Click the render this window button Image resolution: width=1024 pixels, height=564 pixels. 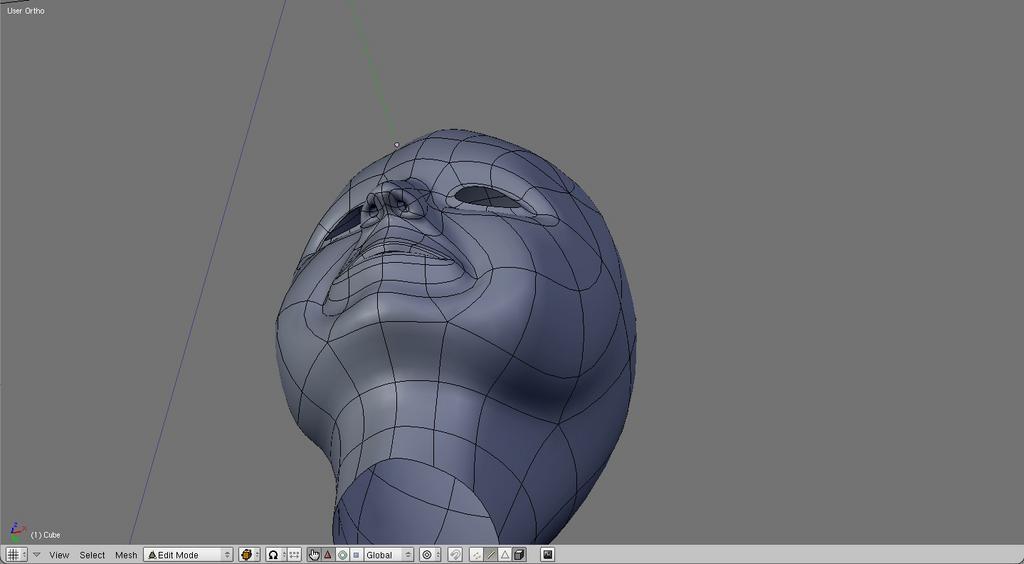547,555
